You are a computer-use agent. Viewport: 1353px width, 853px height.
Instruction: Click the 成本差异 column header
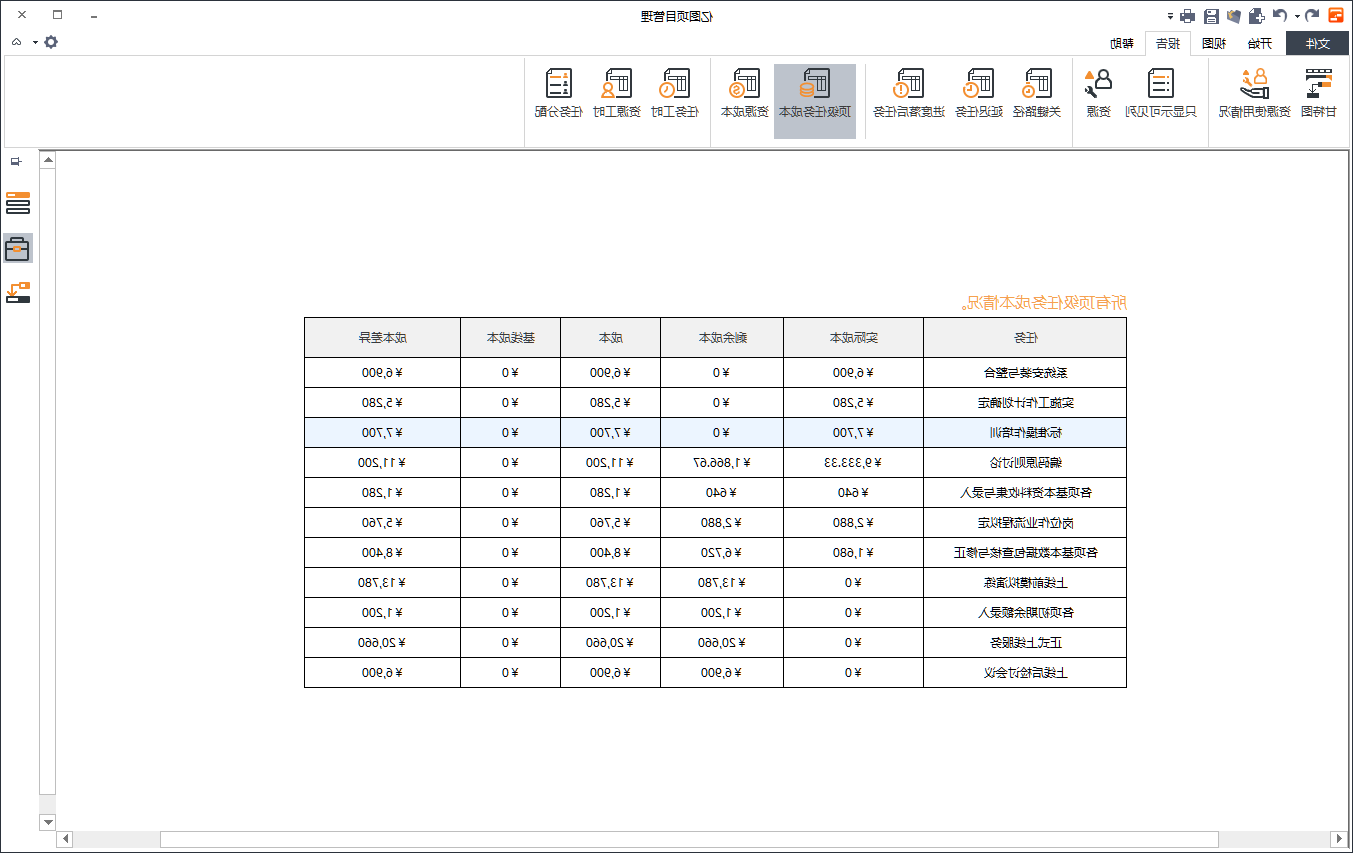pos(382,337)
